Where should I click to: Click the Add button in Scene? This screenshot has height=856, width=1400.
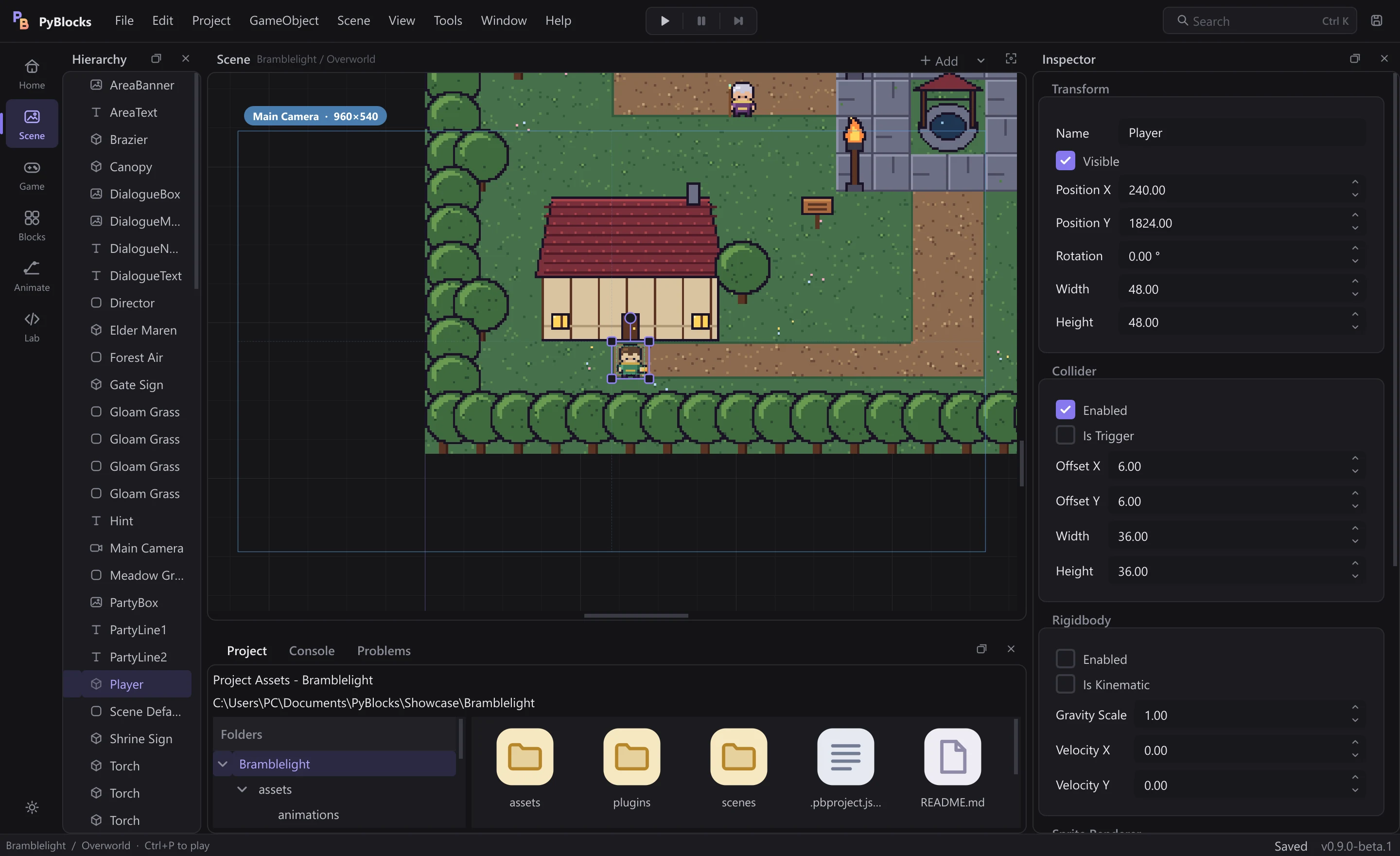pos(939,60)
